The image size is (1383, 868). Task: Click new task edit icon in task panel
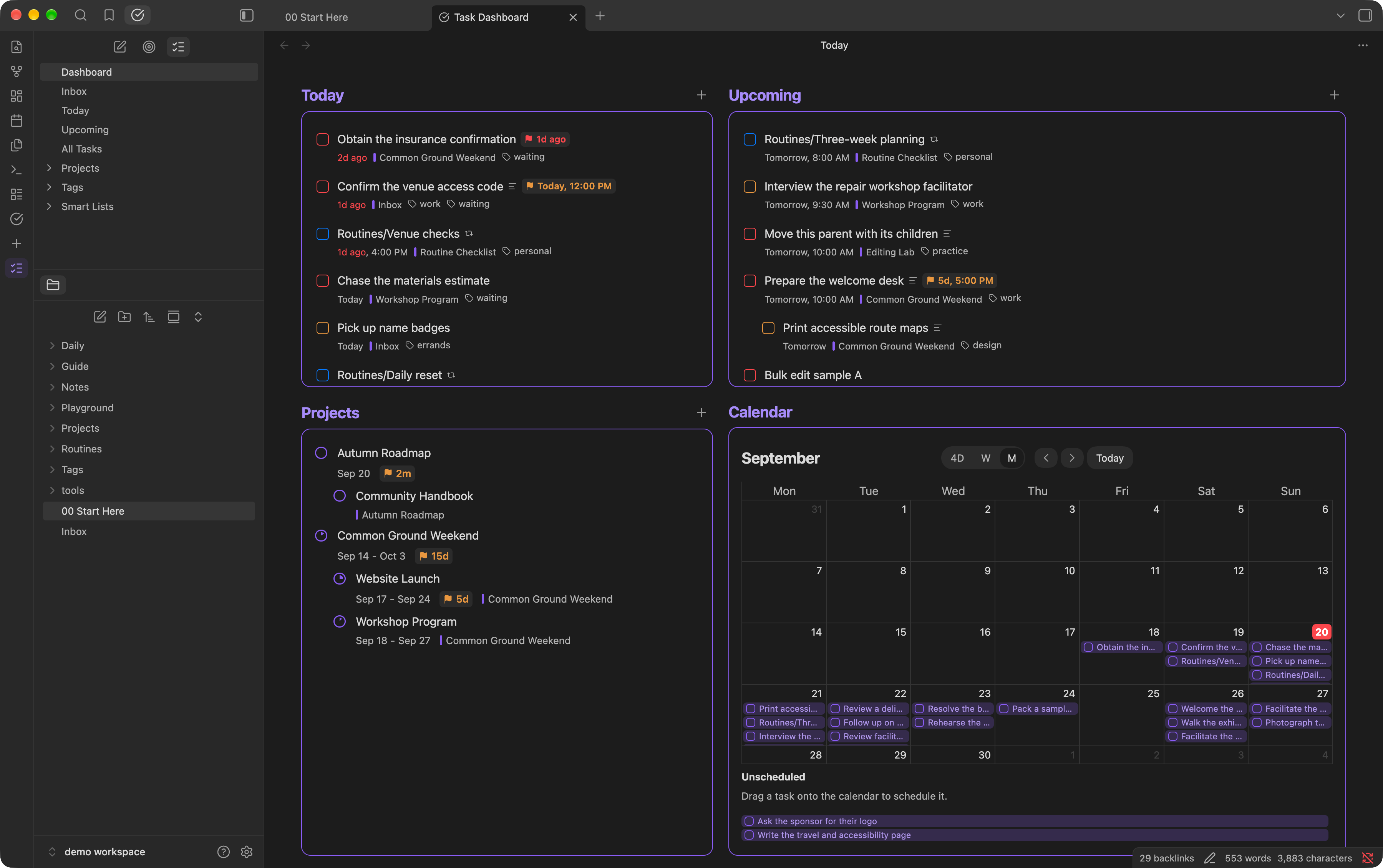click(x=120, y=47)
